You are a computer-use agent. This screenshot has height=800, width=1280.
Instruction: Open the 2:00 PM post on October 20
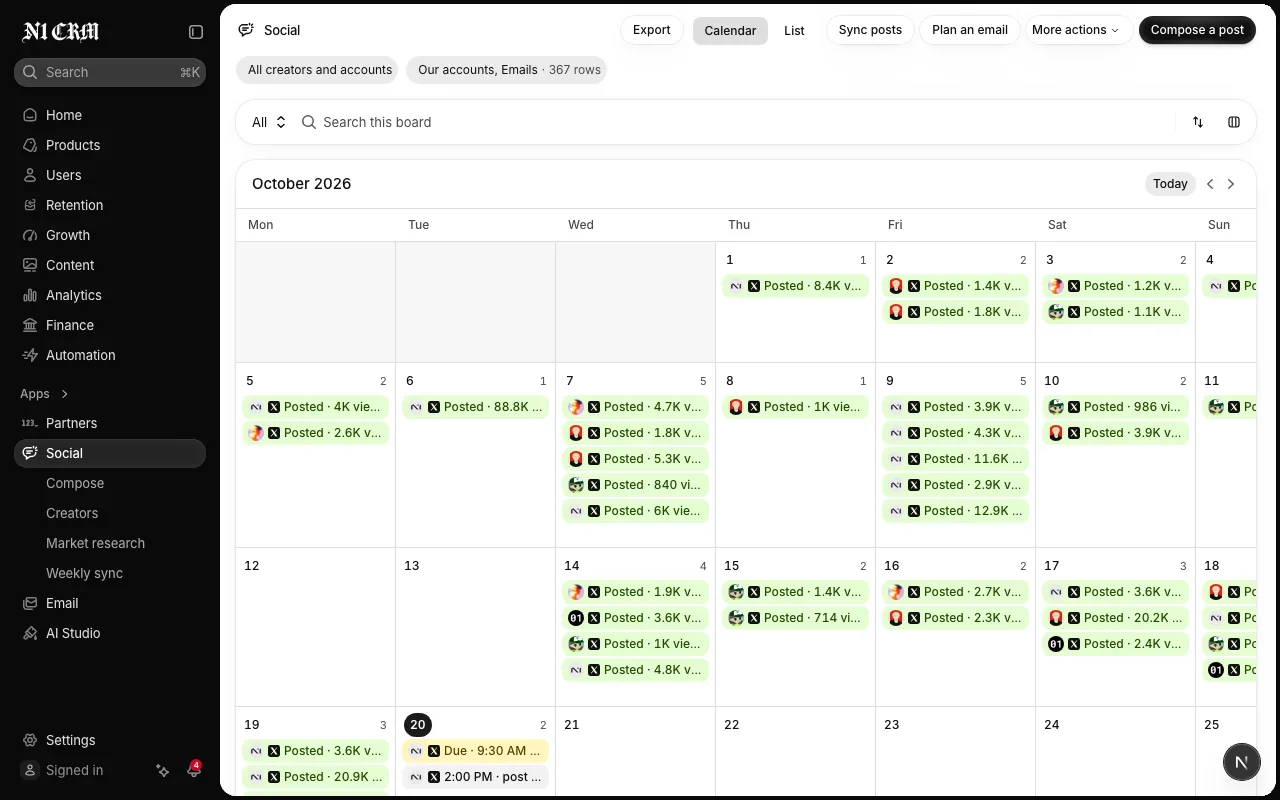click(475, 777)
